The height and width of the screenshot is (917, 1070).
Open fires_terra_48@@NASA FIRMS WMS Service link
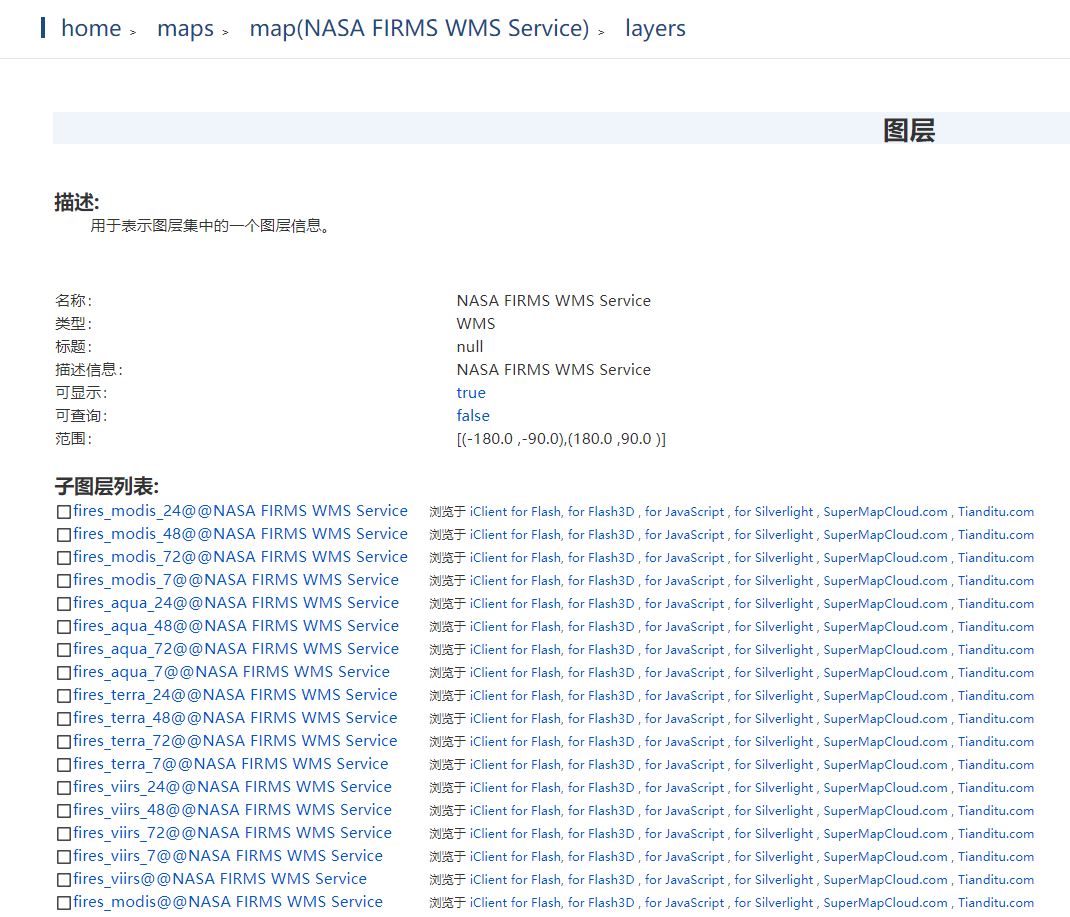pos(235,718)
